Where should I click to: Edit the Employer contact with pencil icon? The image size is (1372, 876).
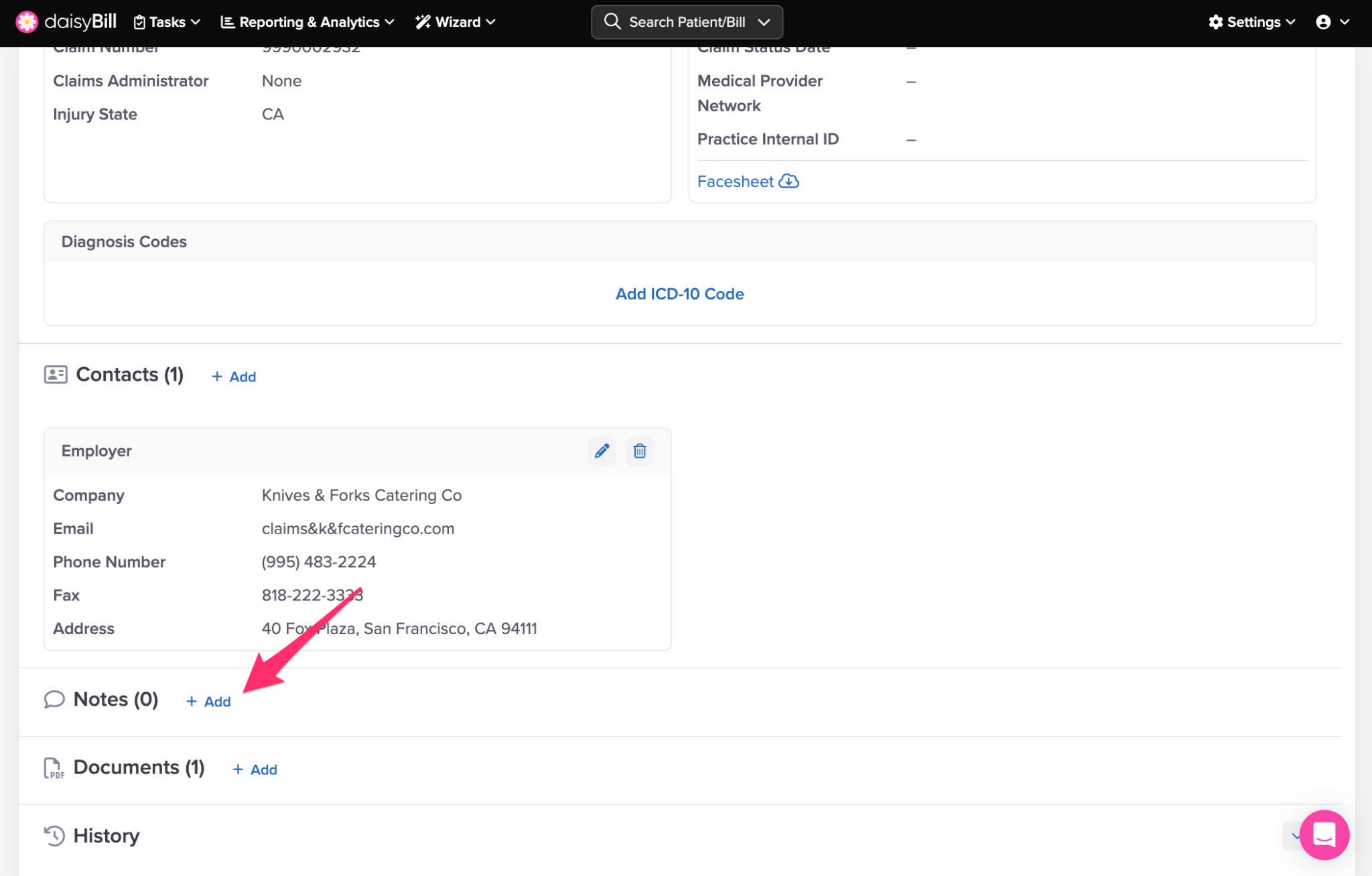click(x=602, y=451)
